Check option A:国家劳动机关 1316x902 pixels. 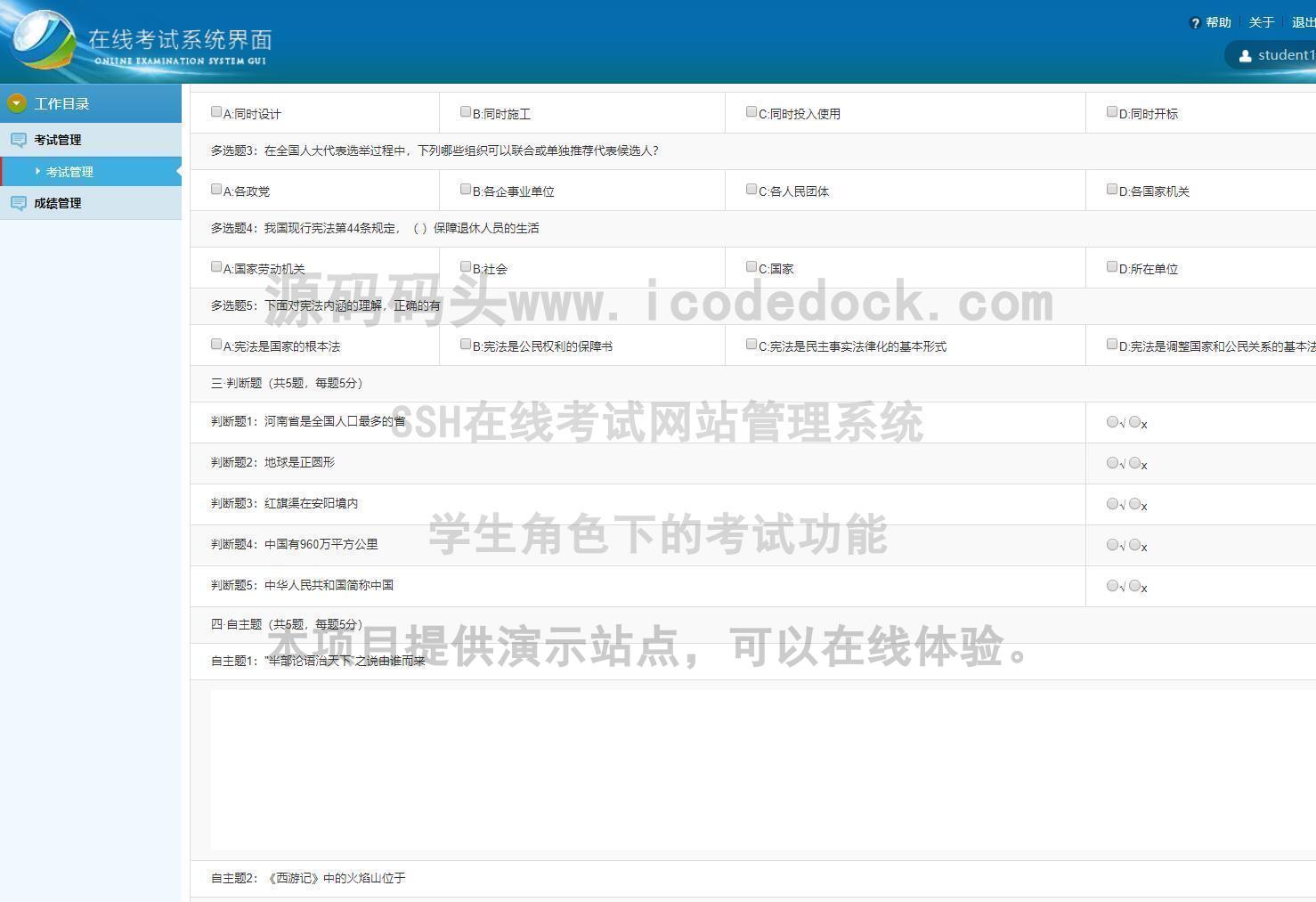click(216, 266)
